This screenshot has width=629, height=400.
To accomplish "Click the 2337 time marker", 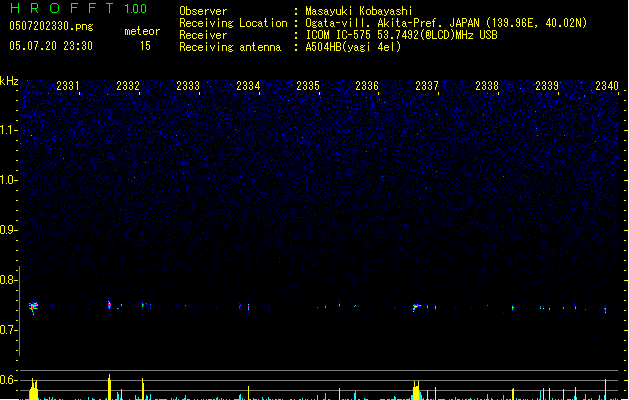I will click(x=427, y=86).
